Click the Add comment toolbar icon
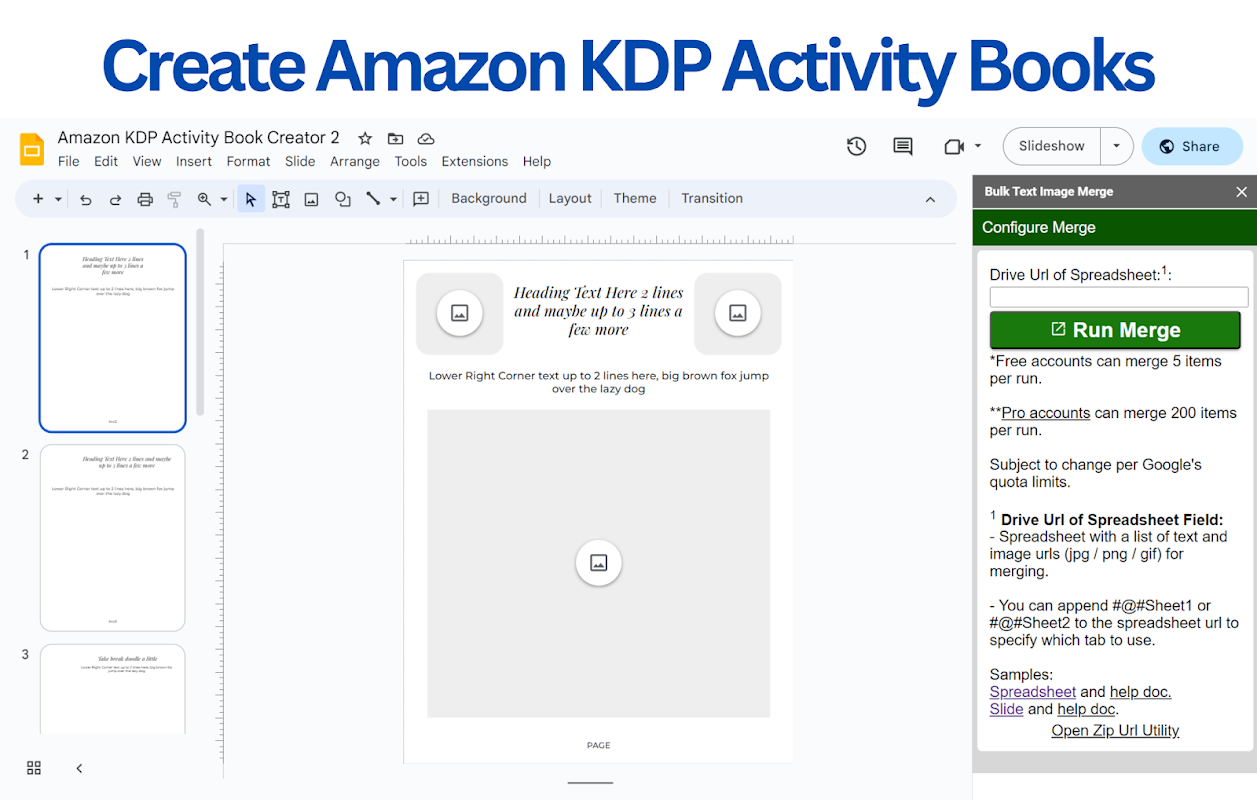Viewport: 1257px width, 800px height. 421,199
